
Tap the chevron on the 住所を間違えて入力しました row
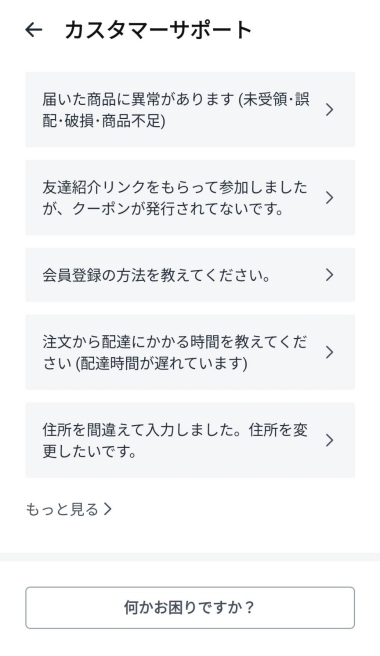(329, 440)
